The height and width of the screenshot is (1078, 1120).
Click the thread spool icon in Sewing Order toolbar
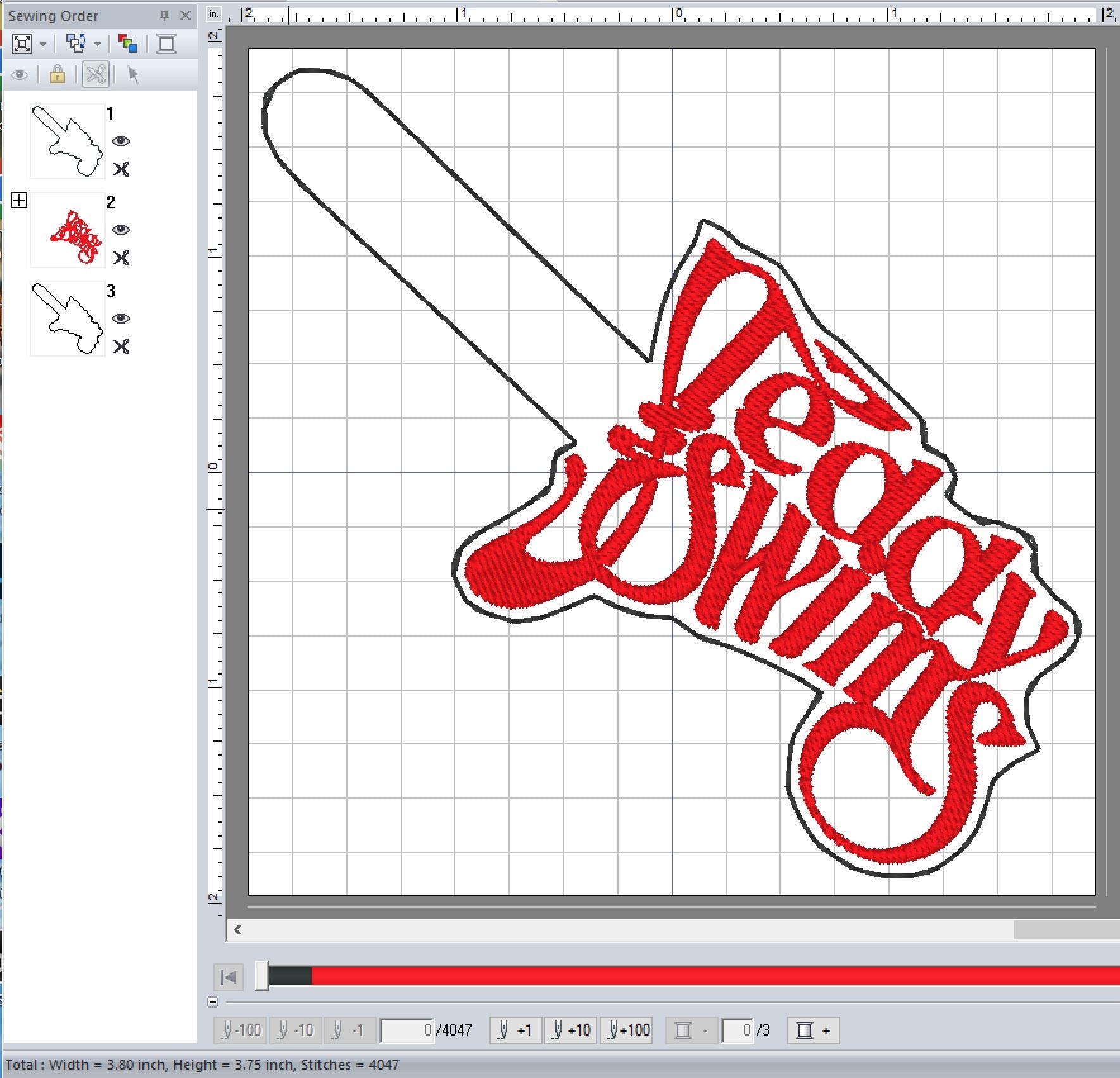pyautogui.click(x=167, y=44)
